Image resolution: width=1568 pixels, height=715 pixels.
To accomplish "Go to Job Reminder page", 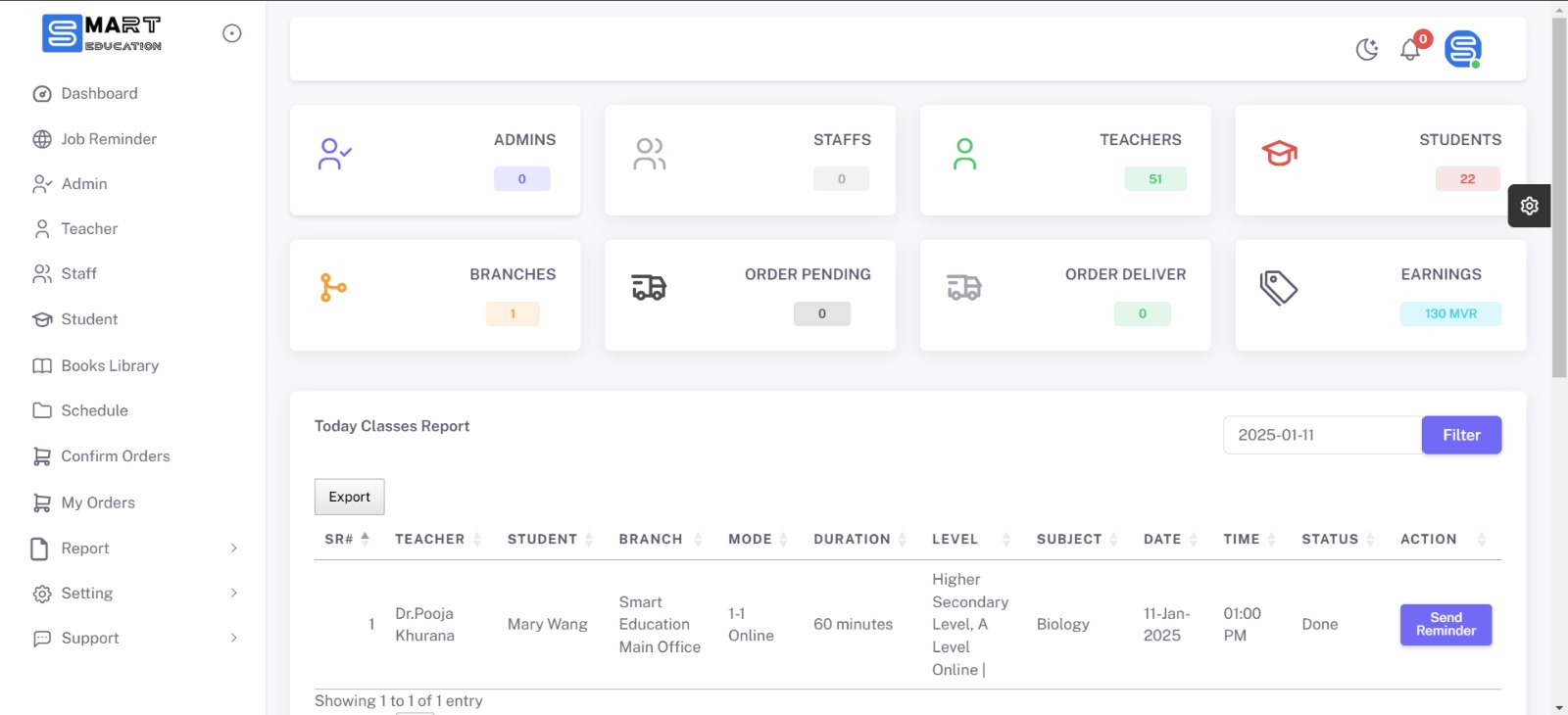I will [109, 139].
